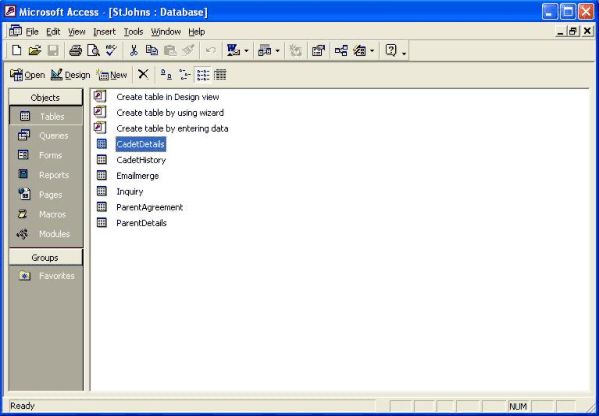Click 'Create table by entering data'
The image size is (599, 416).
(172, 129)
